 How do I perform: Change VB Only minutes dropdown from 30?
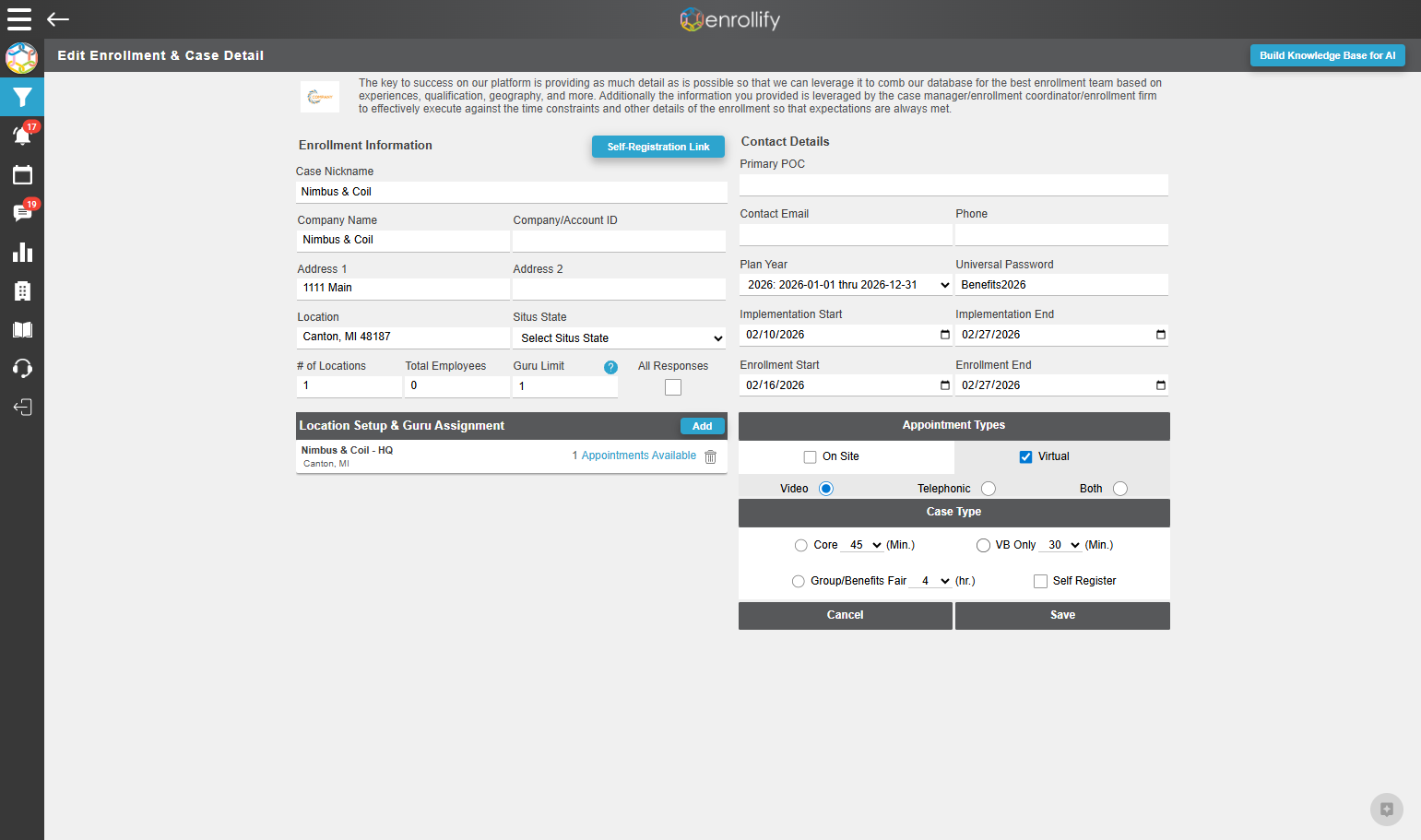point(1061,545)
